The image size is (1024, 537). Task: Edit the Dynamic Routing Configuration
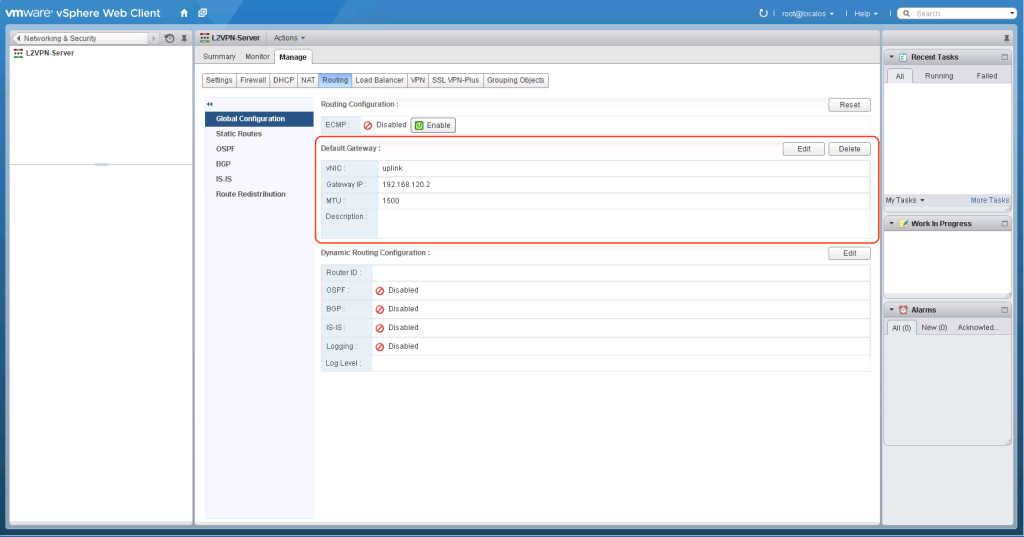[849, 253]
